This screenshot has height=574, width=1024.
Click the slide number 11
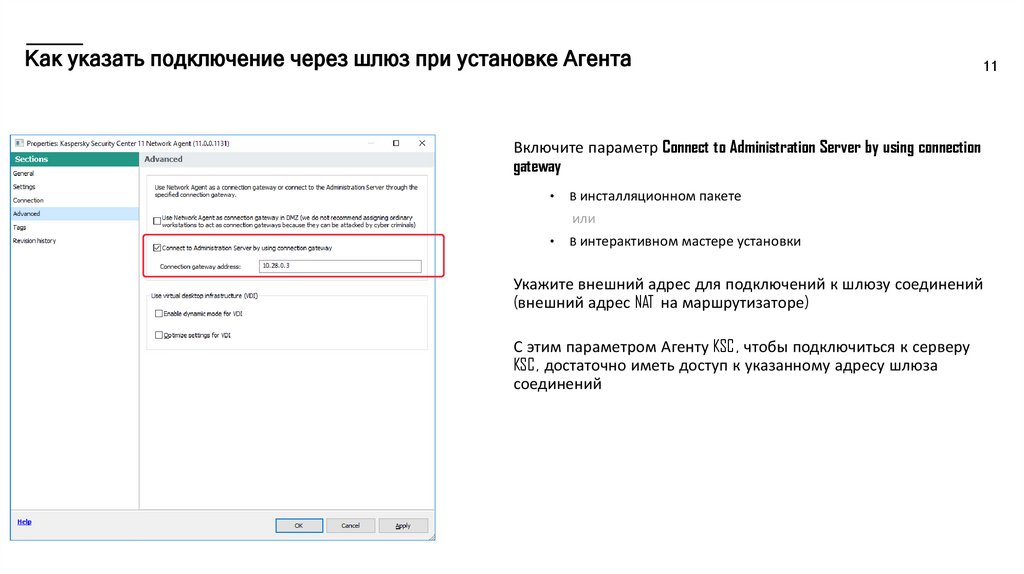pos(990,66)
